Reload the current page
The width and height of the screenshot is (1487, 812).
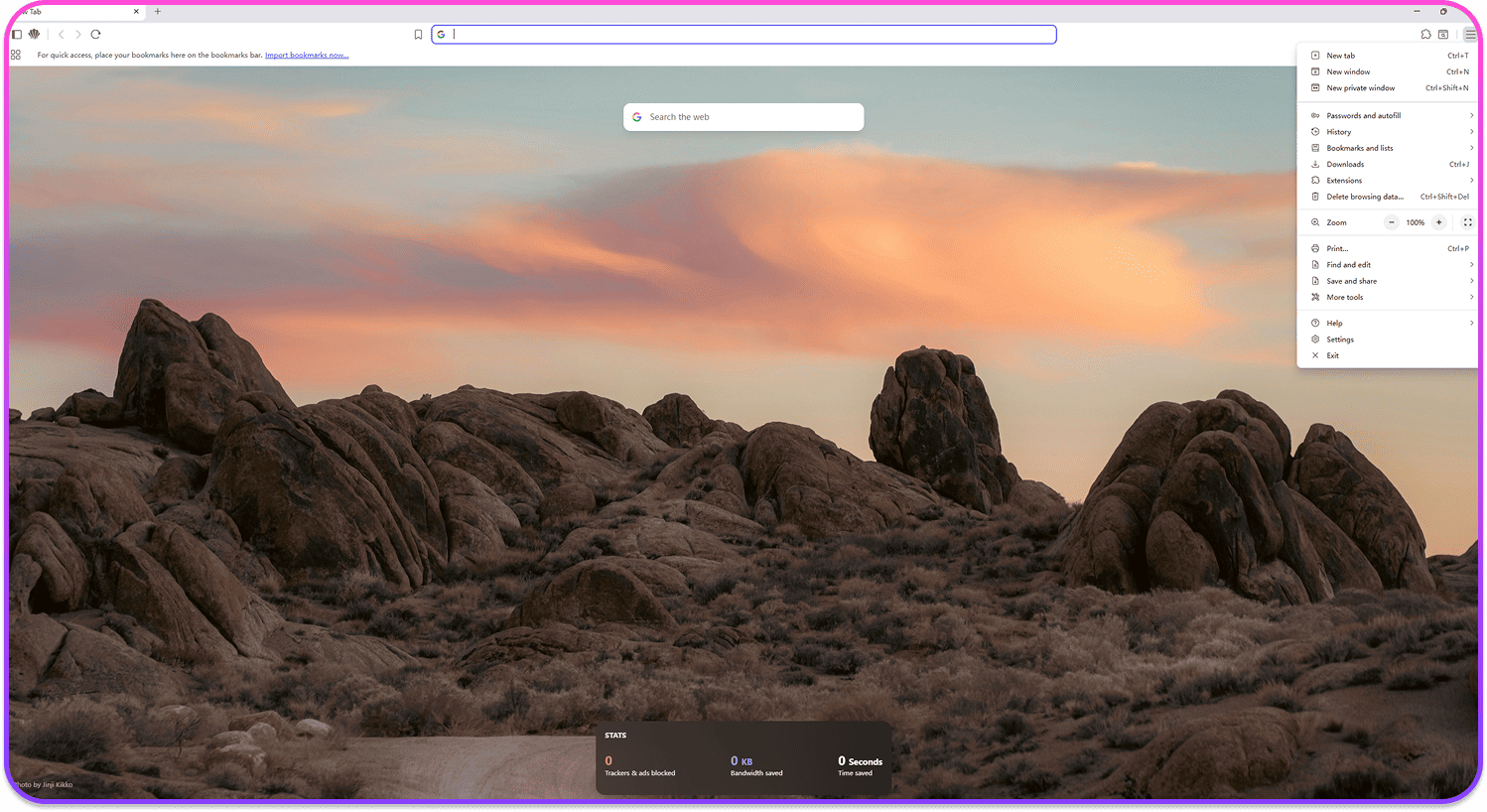coord(96,35)
